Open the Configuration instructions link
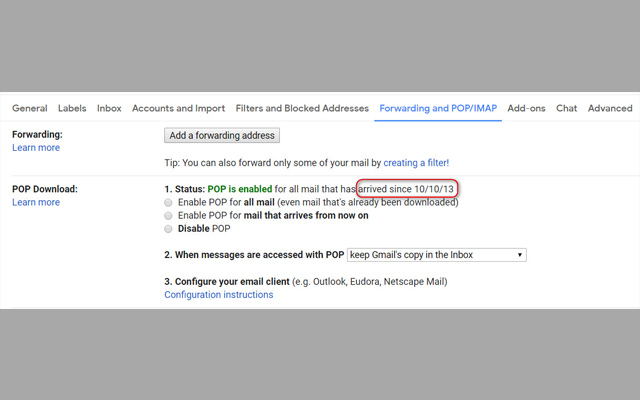Image resolution: width=640 pixels, height=400 pixels. (x=218, y=295)
